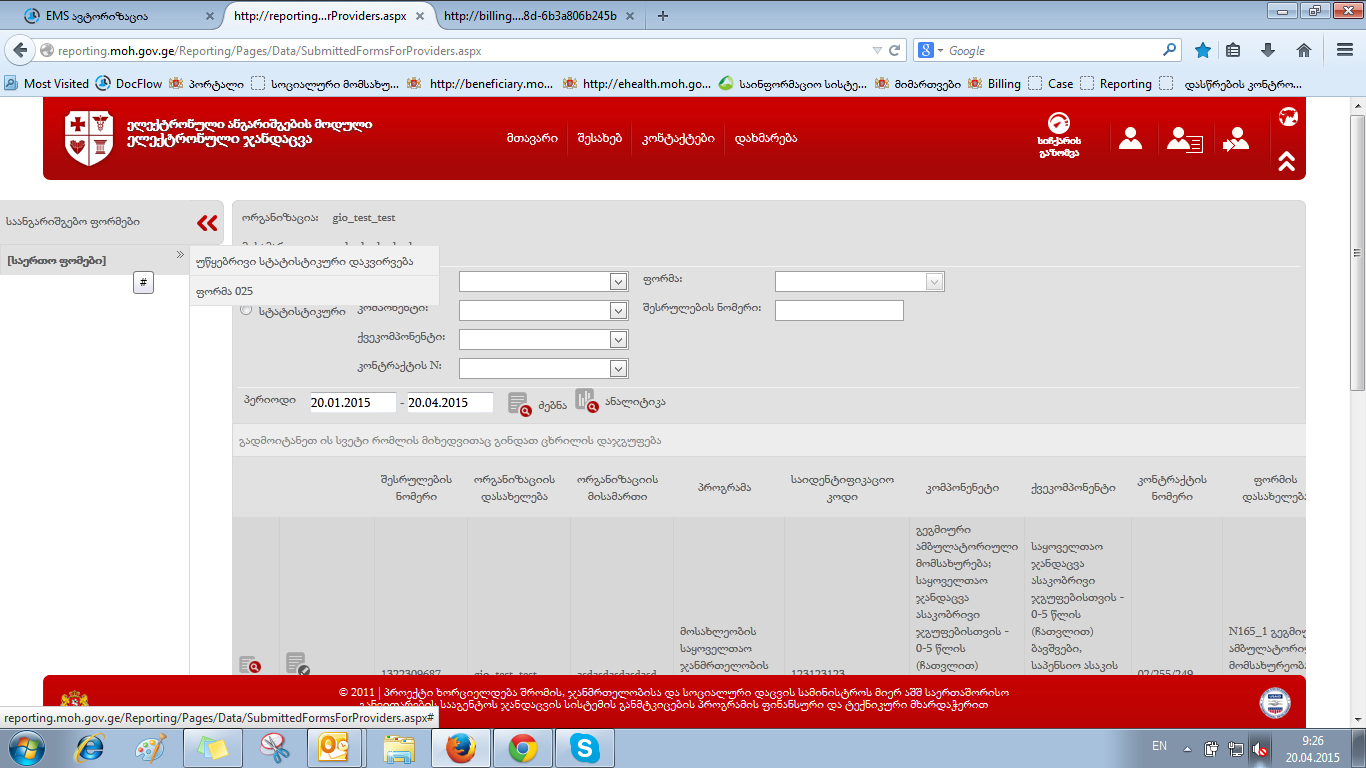Click the დახმარება link in header
The width and height of the screenshot is (1366, 768).
765,138
